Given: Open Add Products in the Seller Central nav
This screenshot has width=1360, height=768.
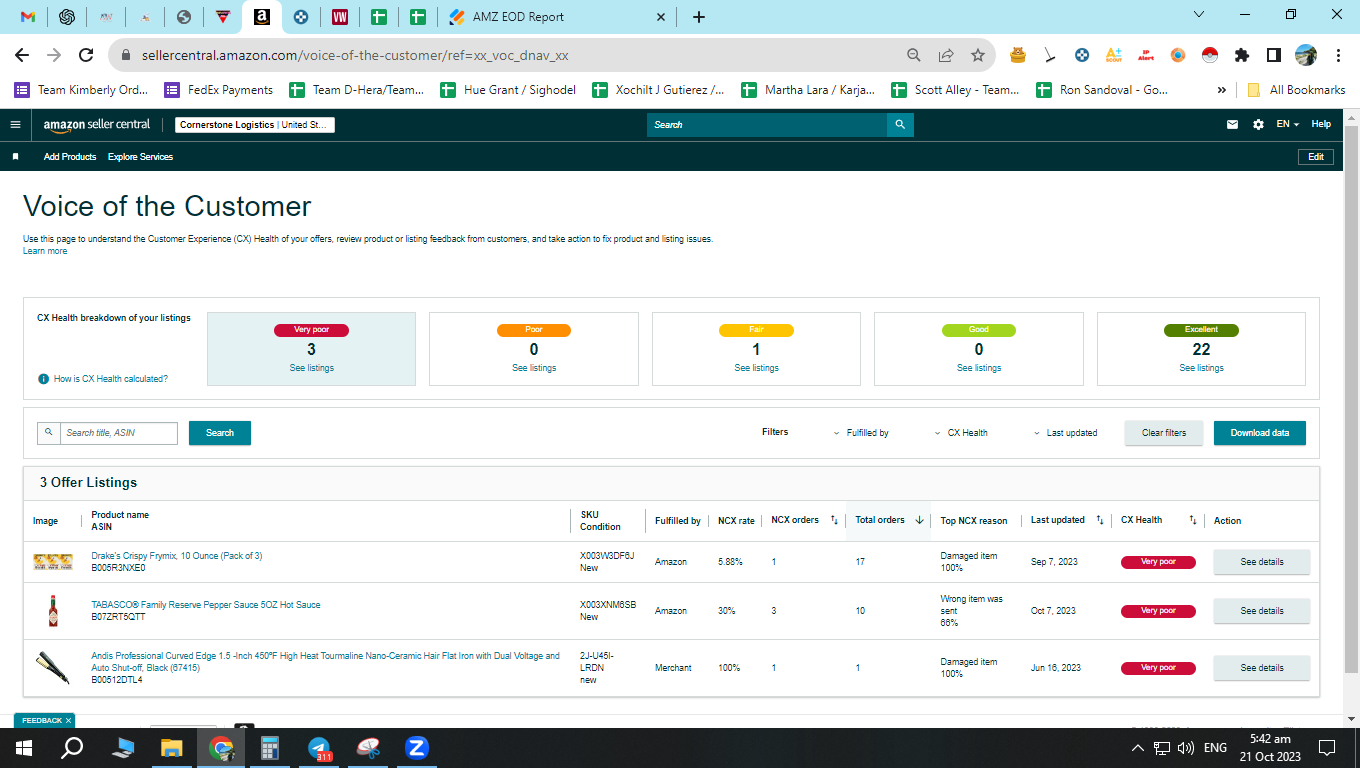Looking at the screenshot, I should click(x=70, y=157).
